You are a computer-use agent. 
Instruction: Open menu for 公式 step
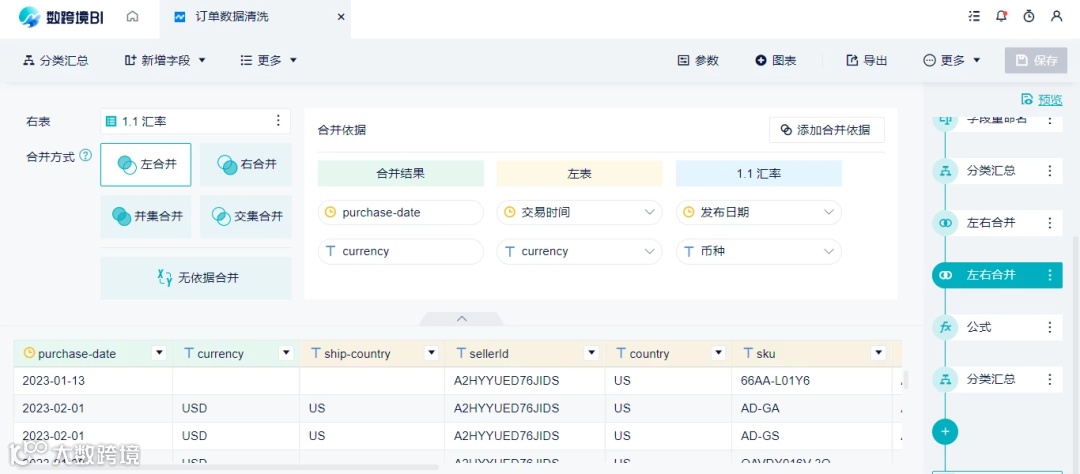[1050, 327]
